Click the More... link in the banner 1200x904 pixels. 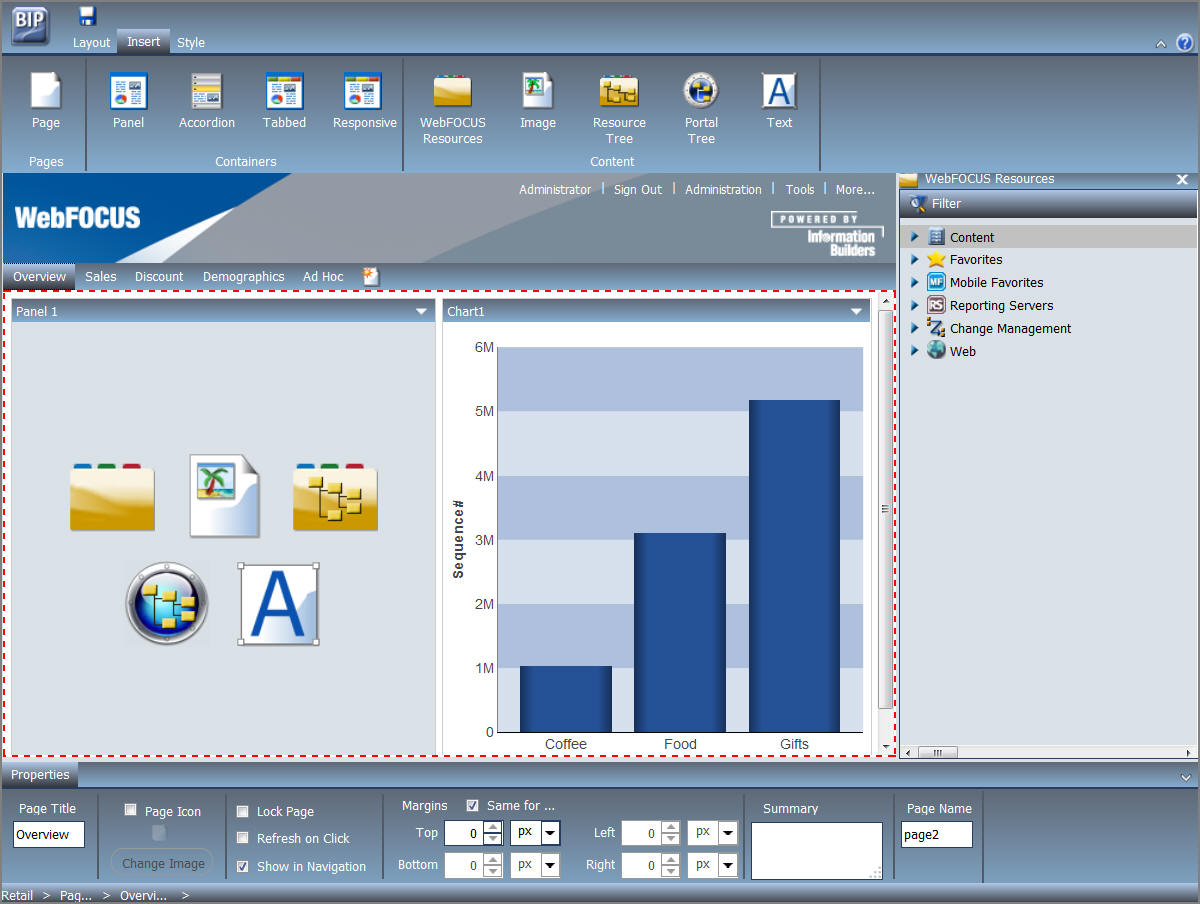(x=855, y=189)
